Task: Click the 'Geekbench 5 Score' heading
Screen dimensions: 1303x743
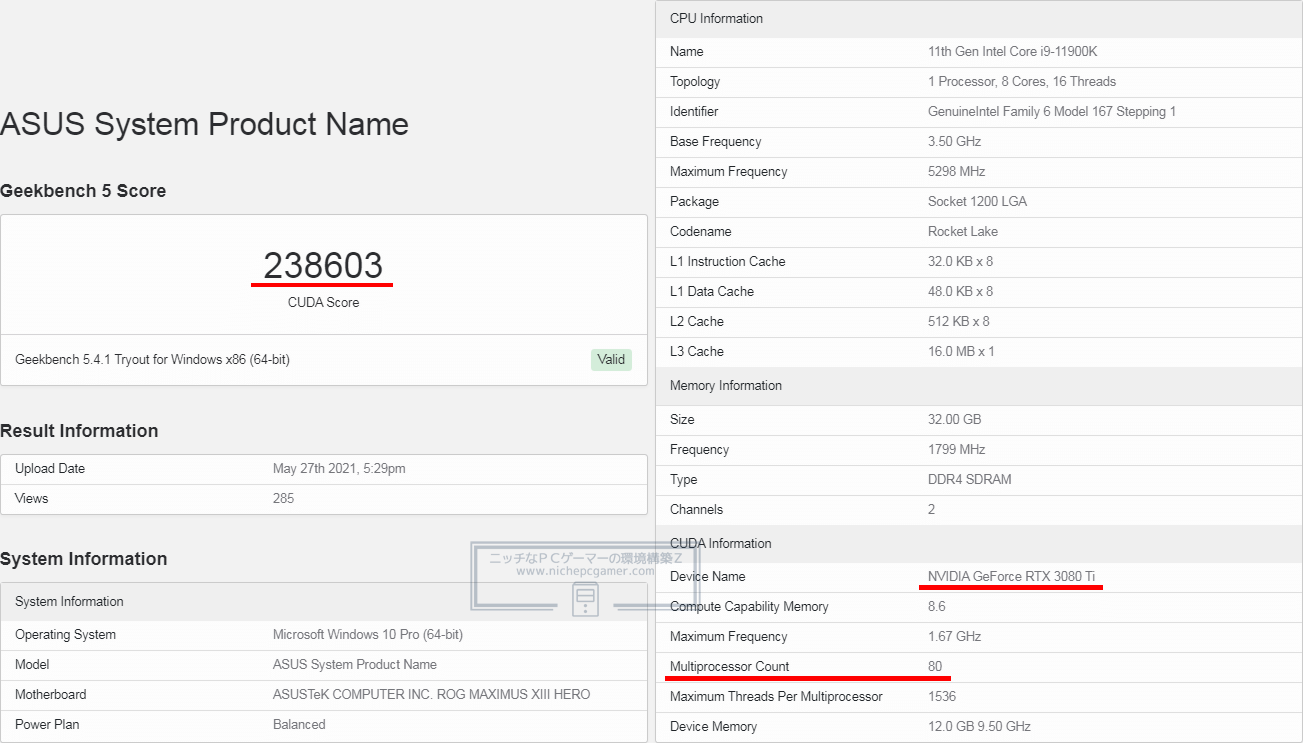Action: pos(83,191)
